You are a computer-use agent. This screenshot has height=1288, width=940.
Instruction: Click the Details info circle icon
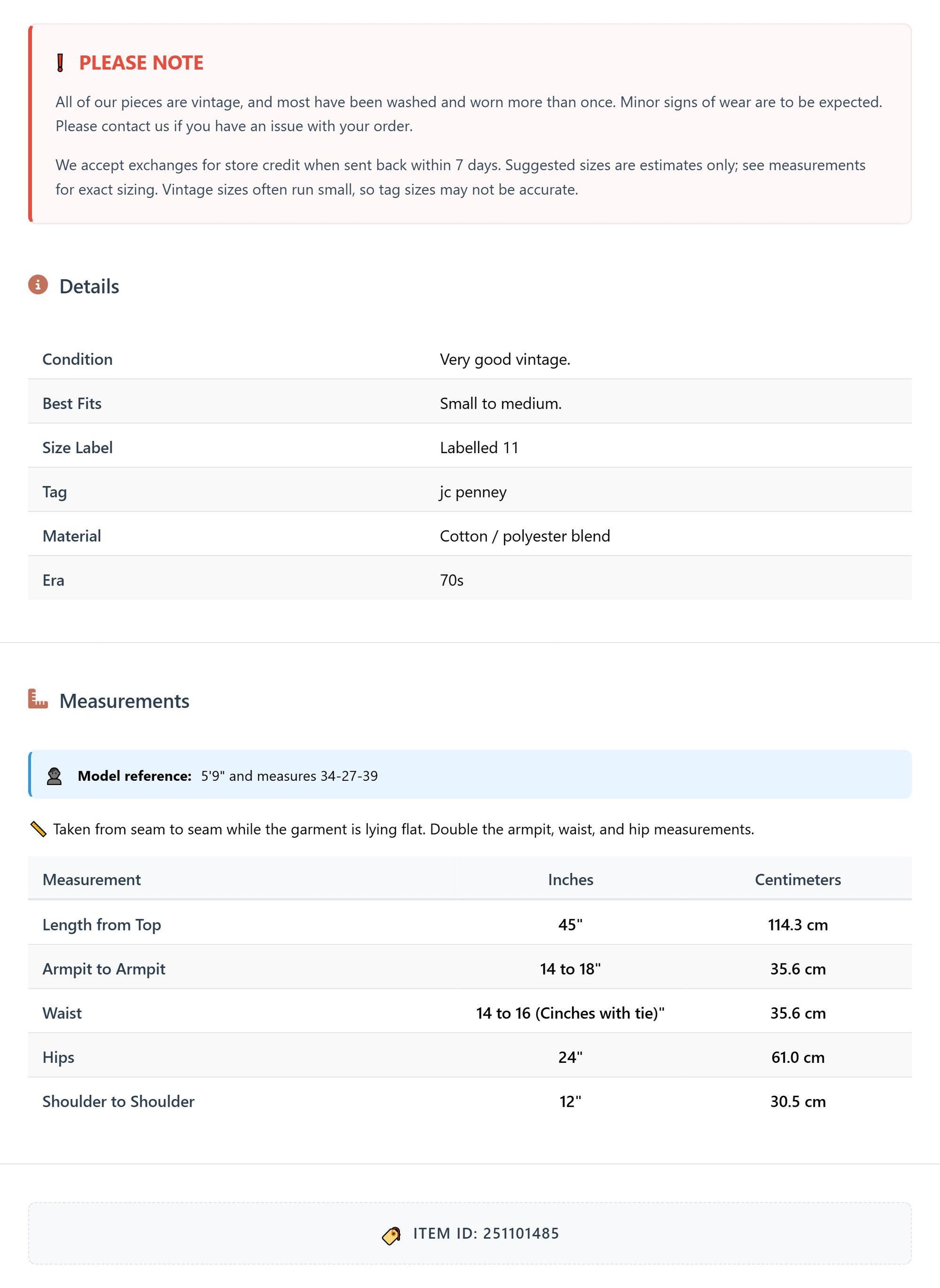coord(38,285)
